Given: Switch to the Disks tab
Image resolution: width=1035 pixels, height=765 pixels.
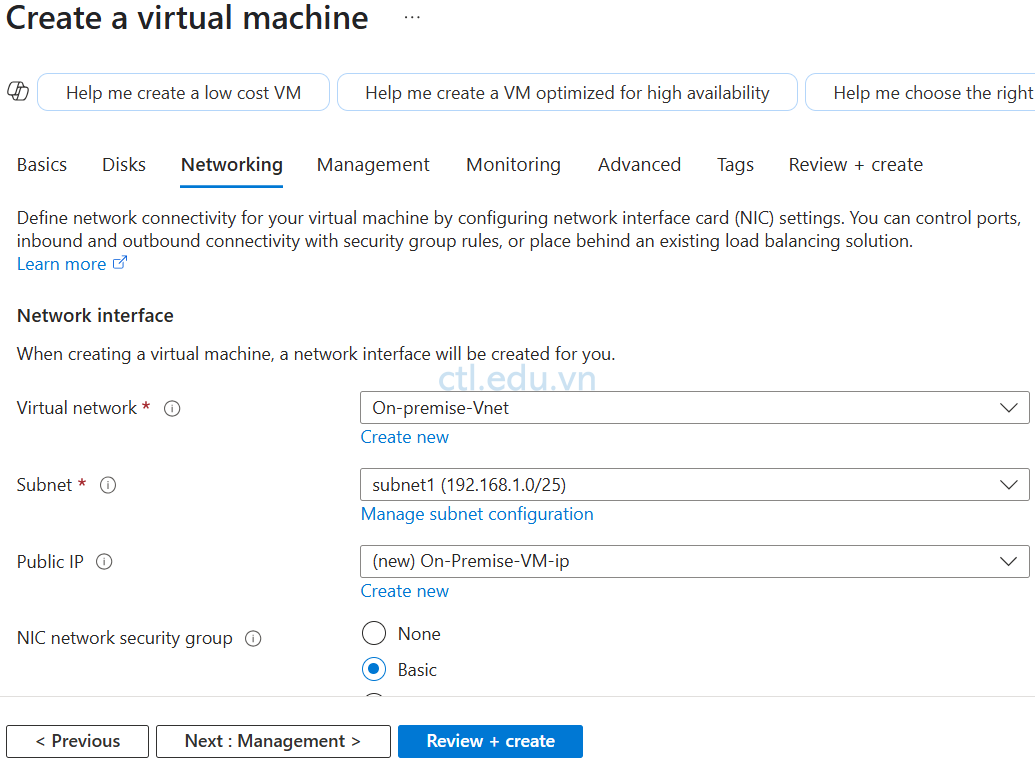Looking at the screenshot, I should [124, 164].
